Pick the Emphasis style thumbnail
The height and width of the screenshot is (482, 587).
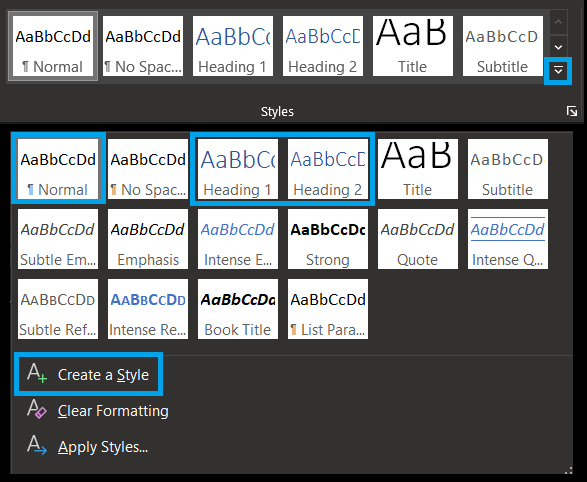click(148, 239)
